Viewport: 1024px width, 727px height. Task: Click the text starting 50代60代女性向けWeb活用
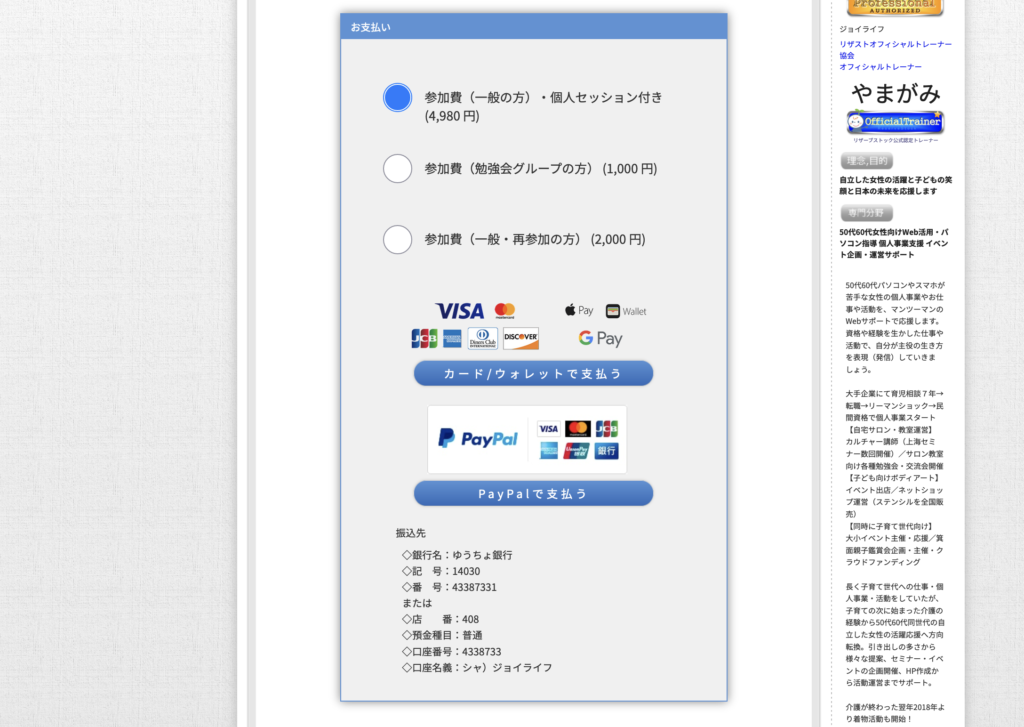[x=894, y=243]
